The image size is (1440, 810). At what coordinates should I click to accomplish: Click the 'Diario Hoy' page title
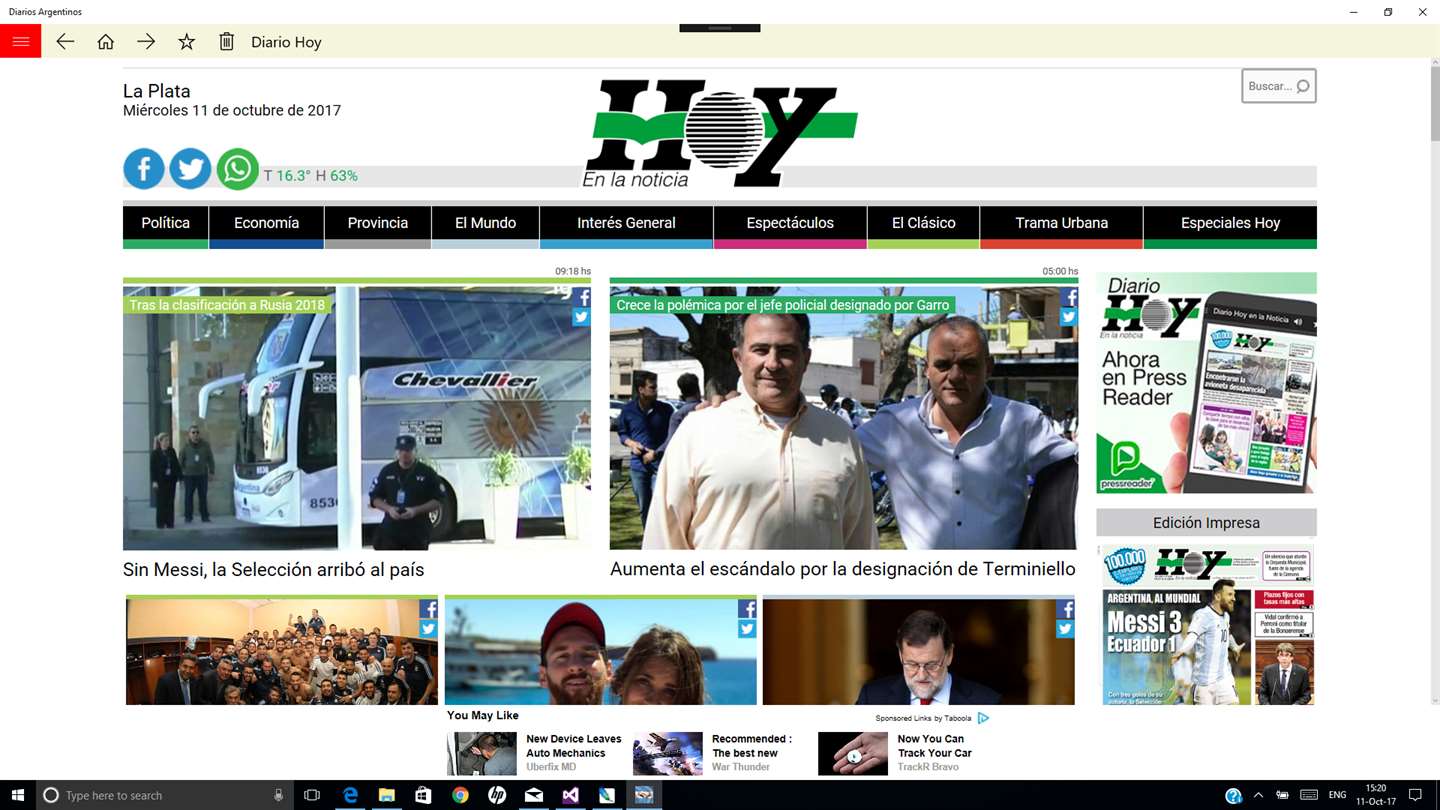[286, 42]
